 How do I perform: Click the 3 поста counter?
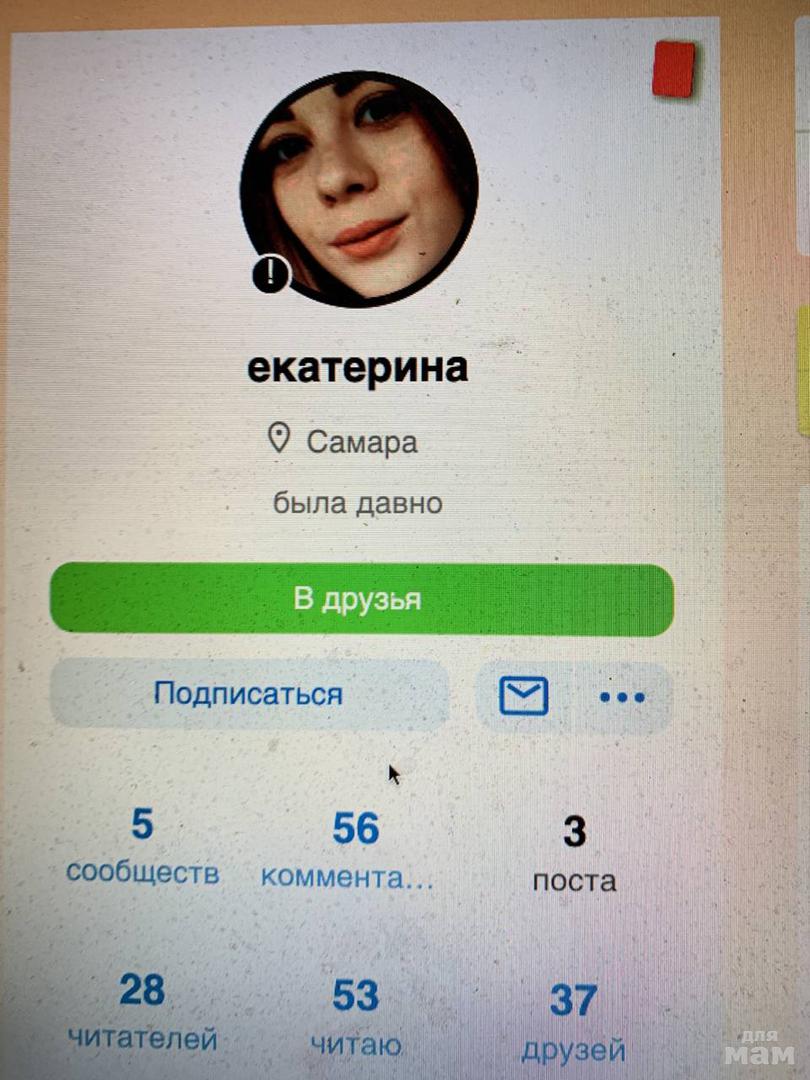point(574,855)
